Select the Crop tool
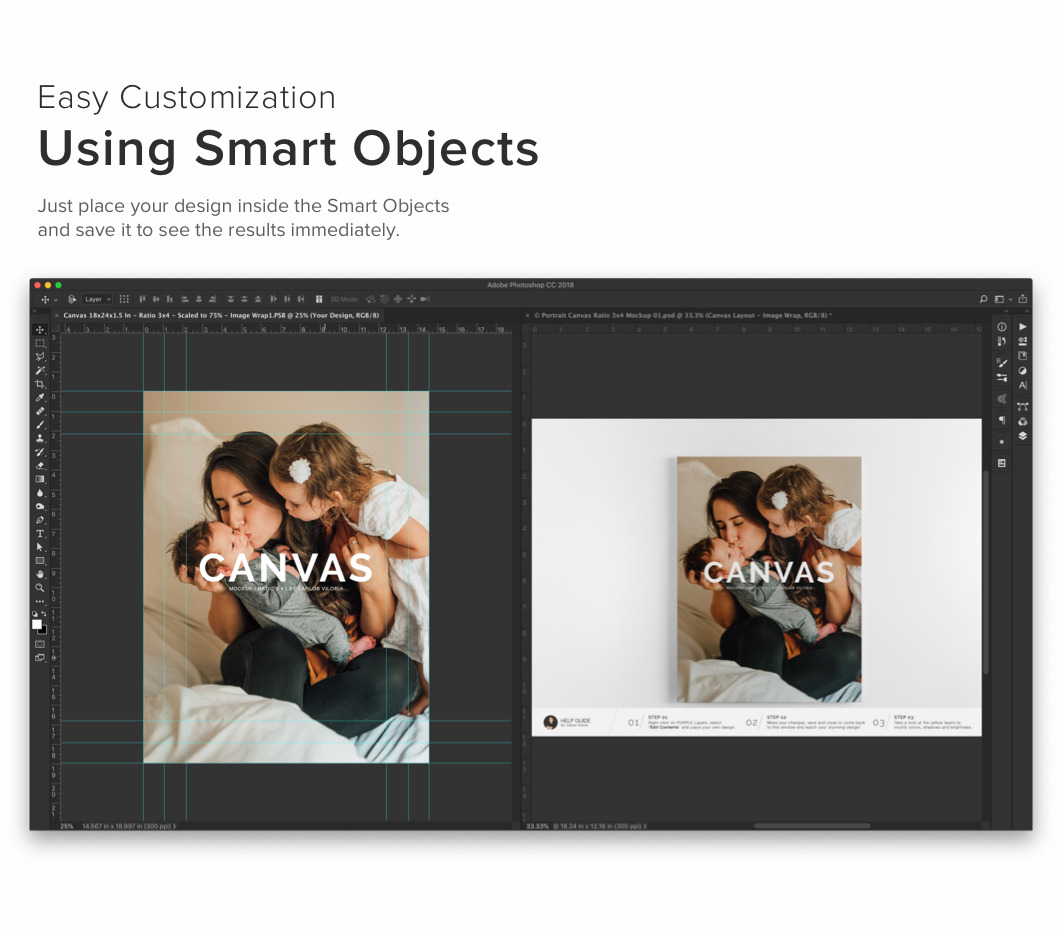 point(40,384)
